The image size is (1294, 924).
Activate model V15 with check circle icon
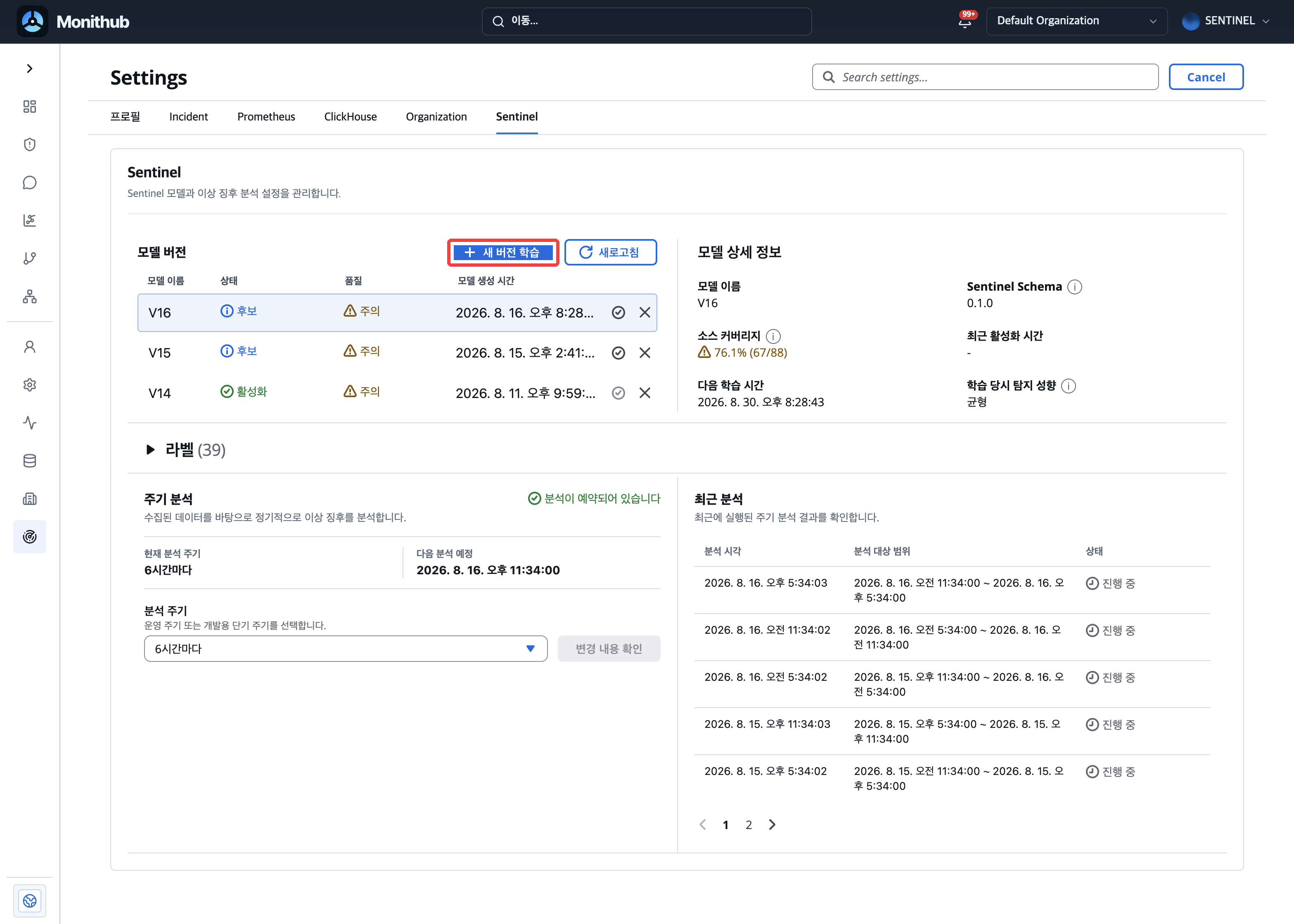click(619, 353)
